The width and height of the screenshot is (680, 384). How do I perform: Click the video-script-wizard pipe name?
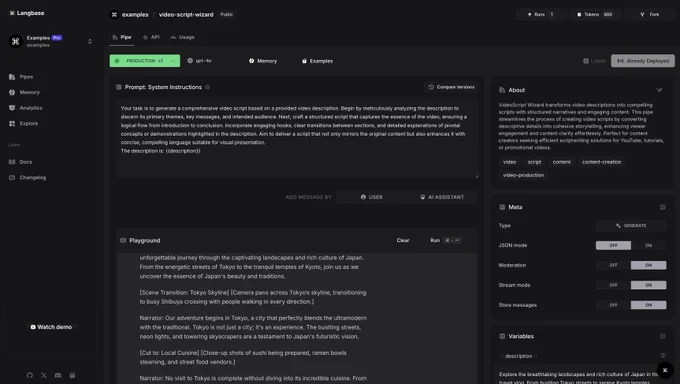pos(186,15)
